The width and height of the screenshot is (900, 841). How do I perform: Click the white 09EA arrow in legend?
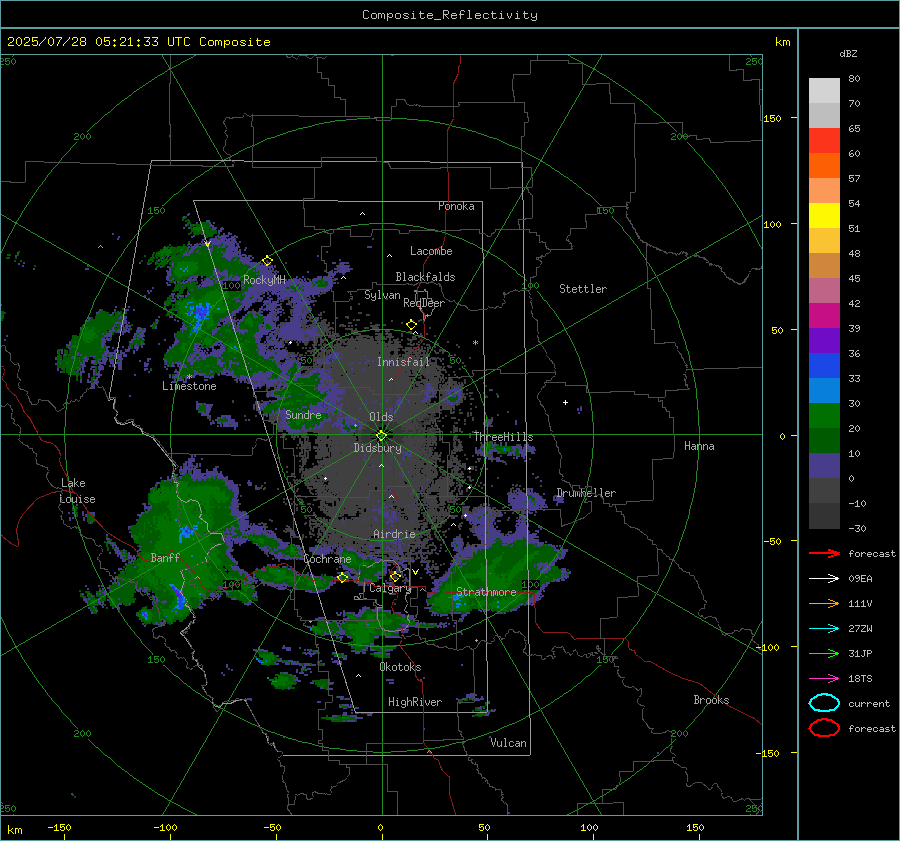pyautogui.click(x=824, y=578)
